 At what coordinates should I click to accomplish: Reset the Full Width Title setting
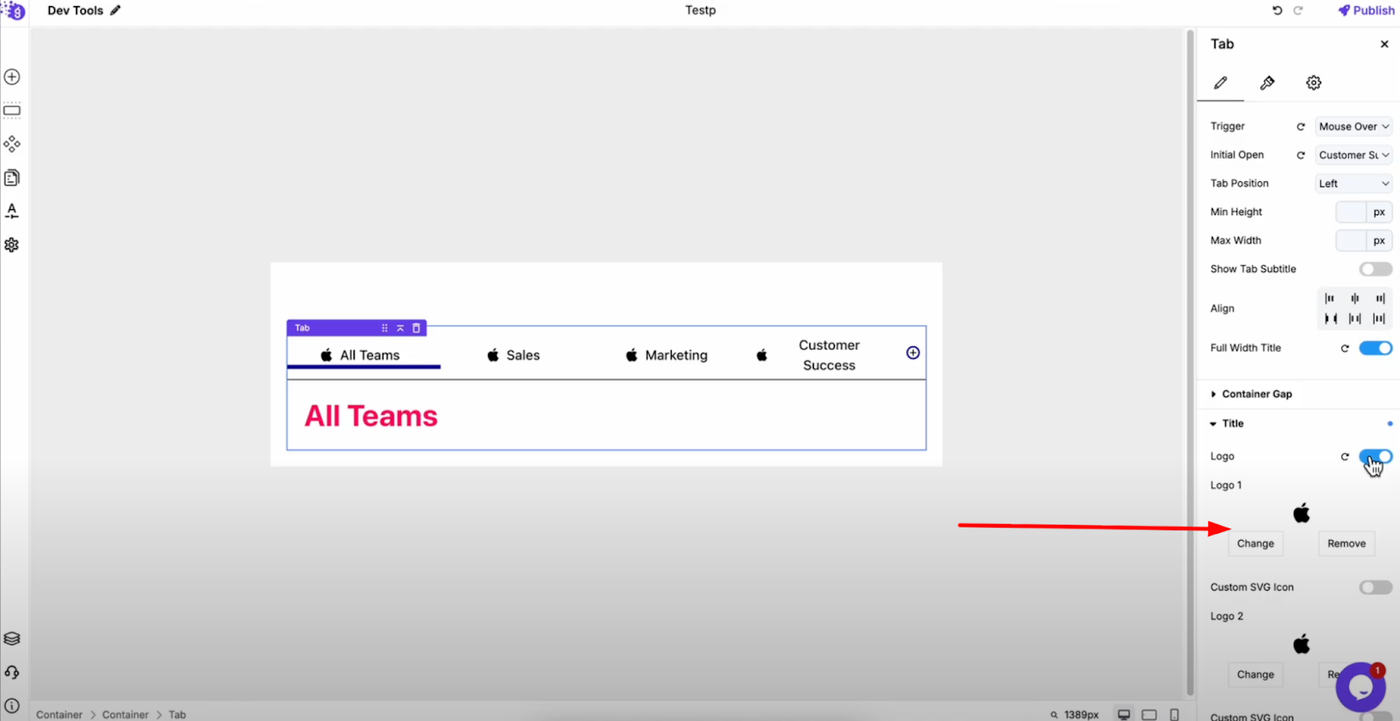coord(1345,348)
